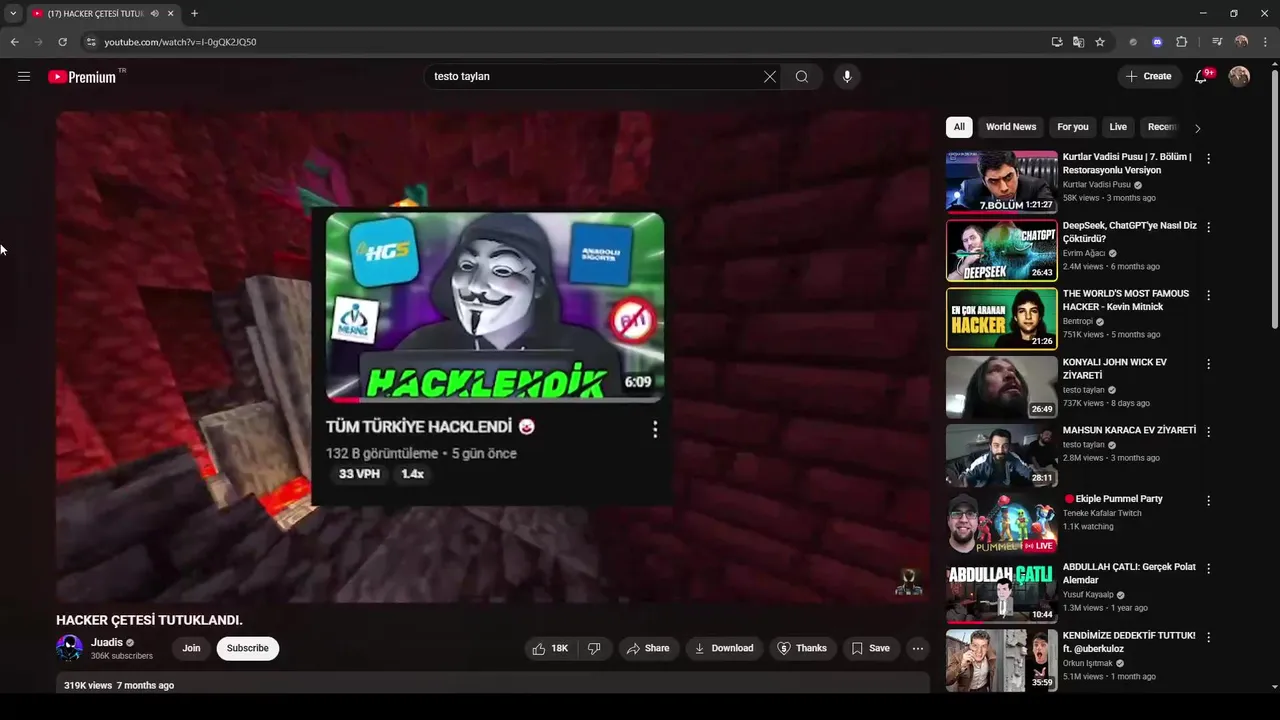Open options for ABDULLAH ÇATLI video
Image resolution: width=1280 pixels, height=720 pixels.
tap(1208, 568)
